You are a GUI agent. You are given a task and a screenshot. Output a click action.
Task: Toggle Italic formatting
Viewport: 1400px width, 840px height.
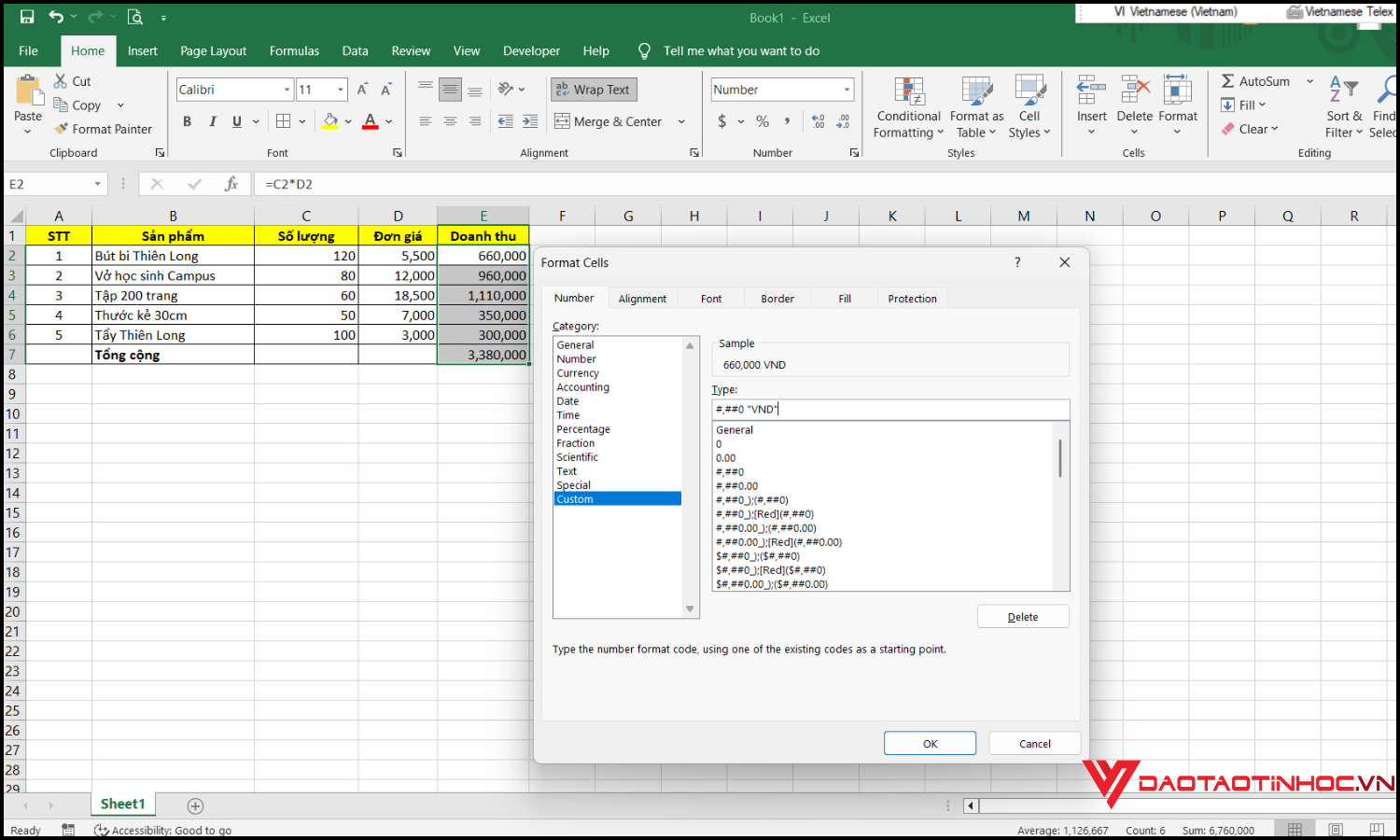212,121
